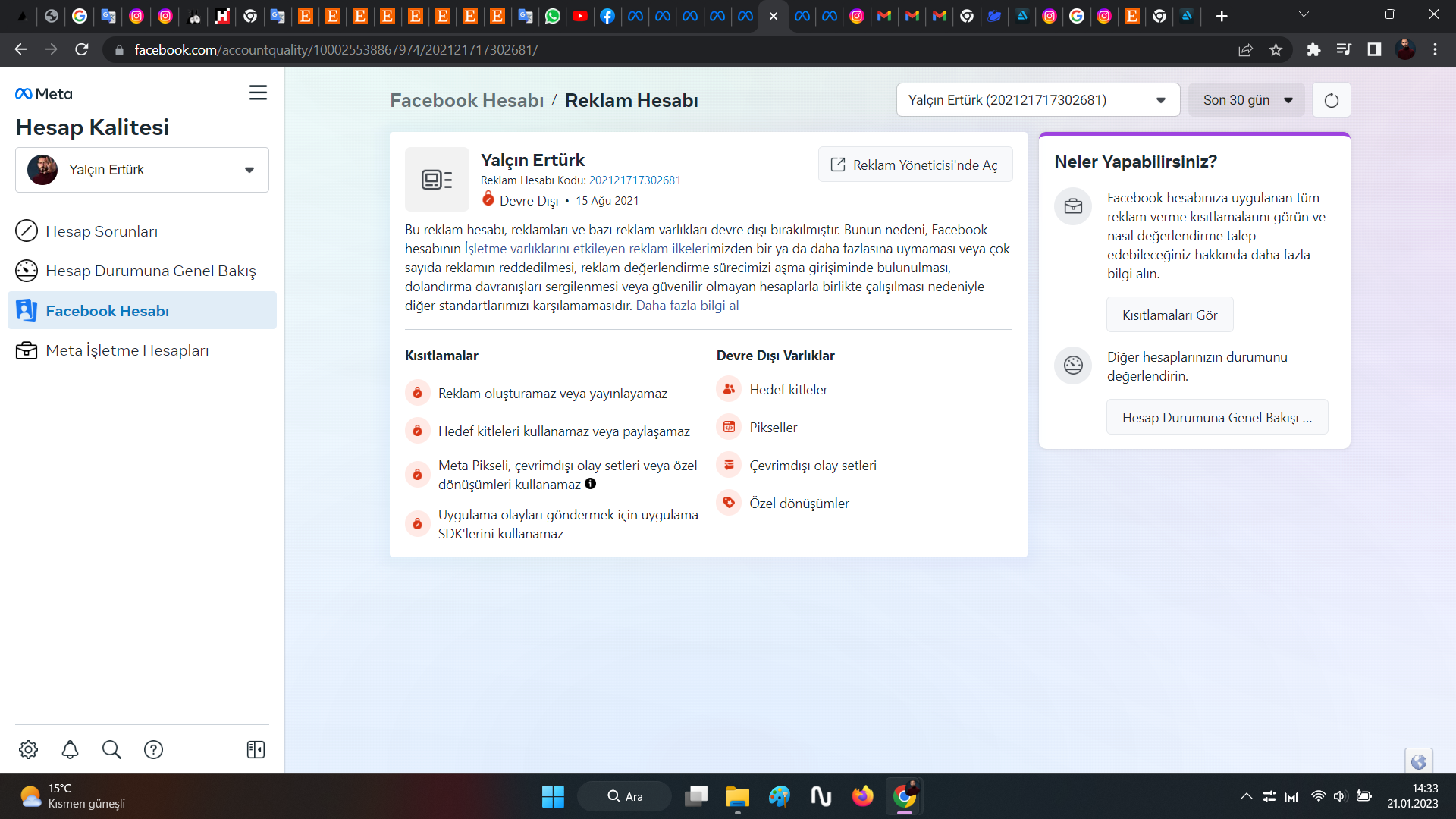Click Reklam Yöneticisi'nde Aç button
This screenshot has height=819, width=1456.
pos(915,165)
